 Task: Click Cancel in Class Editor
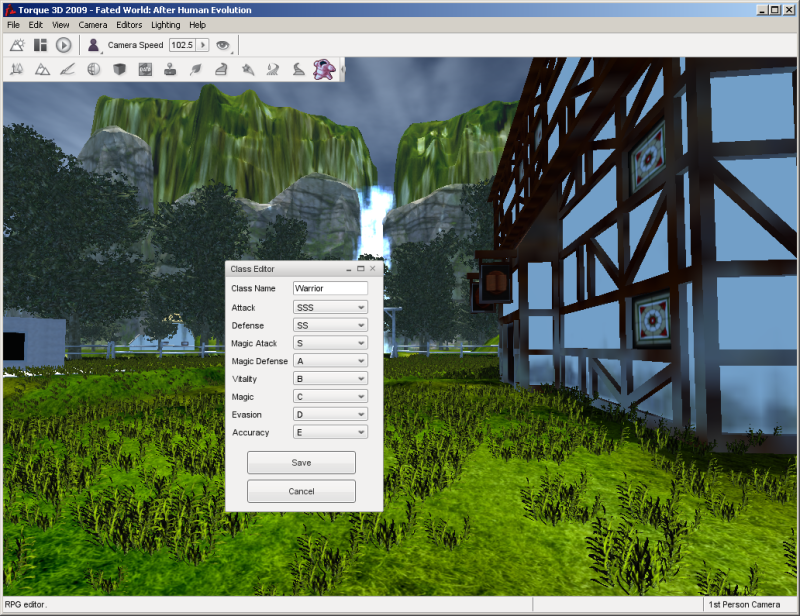click(301, 491)
